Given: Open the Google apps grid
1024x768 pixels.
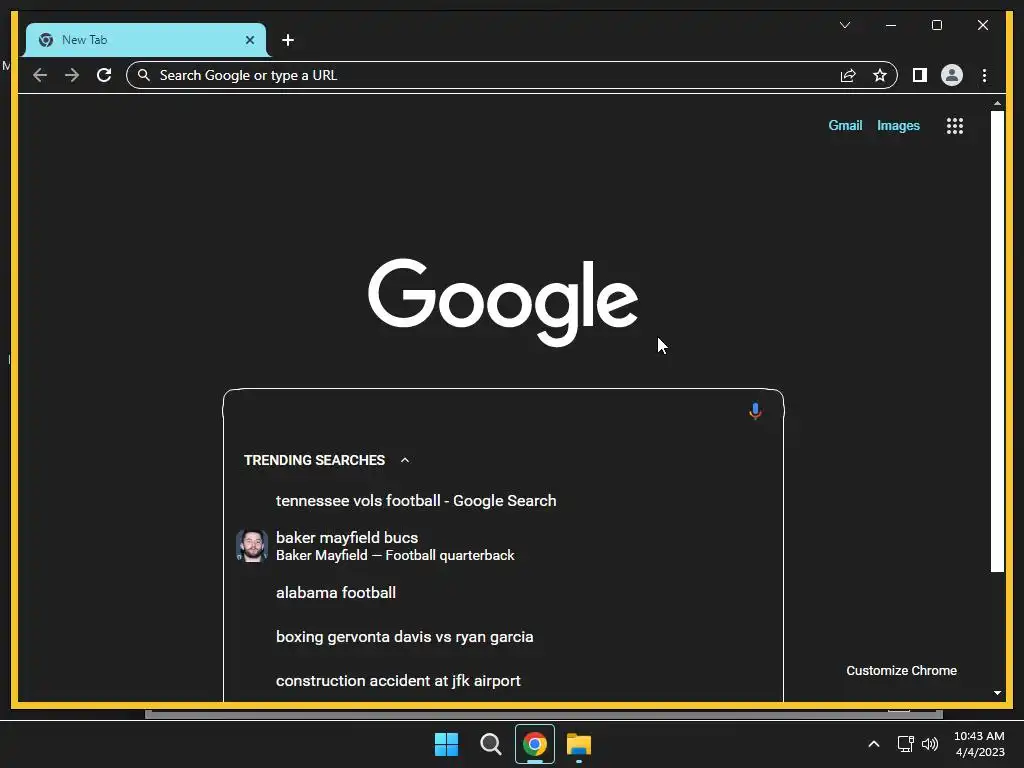Looking at the screenshot, I should tap(955, 125).
